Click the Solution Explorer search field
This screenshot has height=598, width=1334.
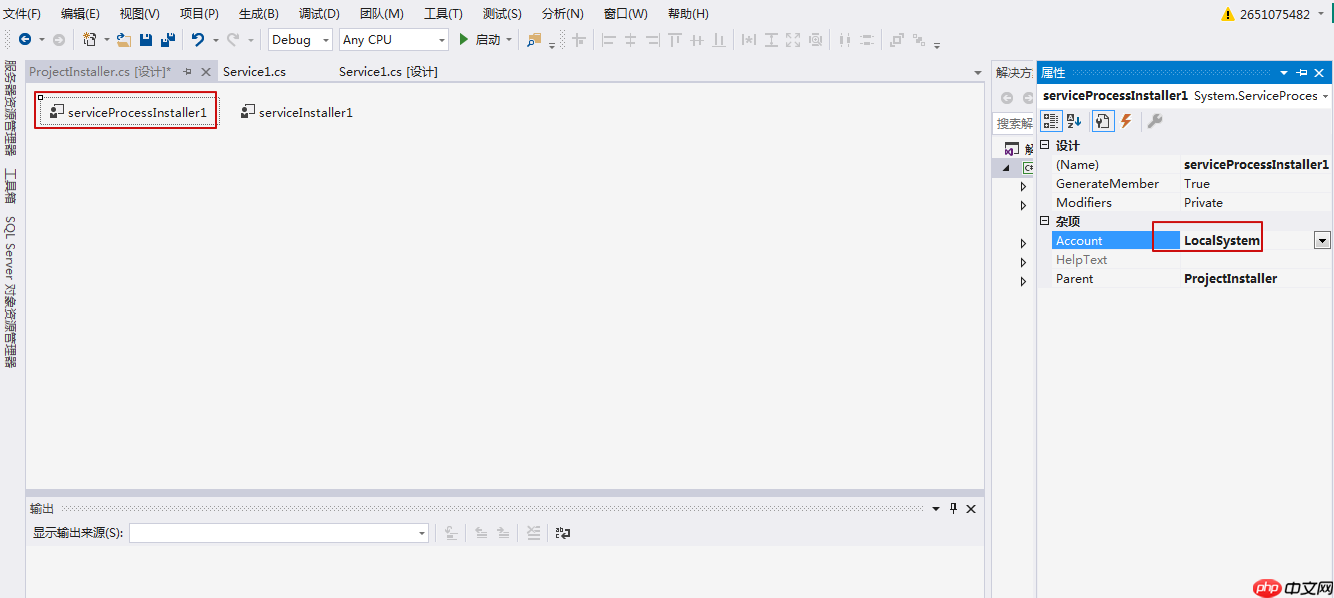1014,123
